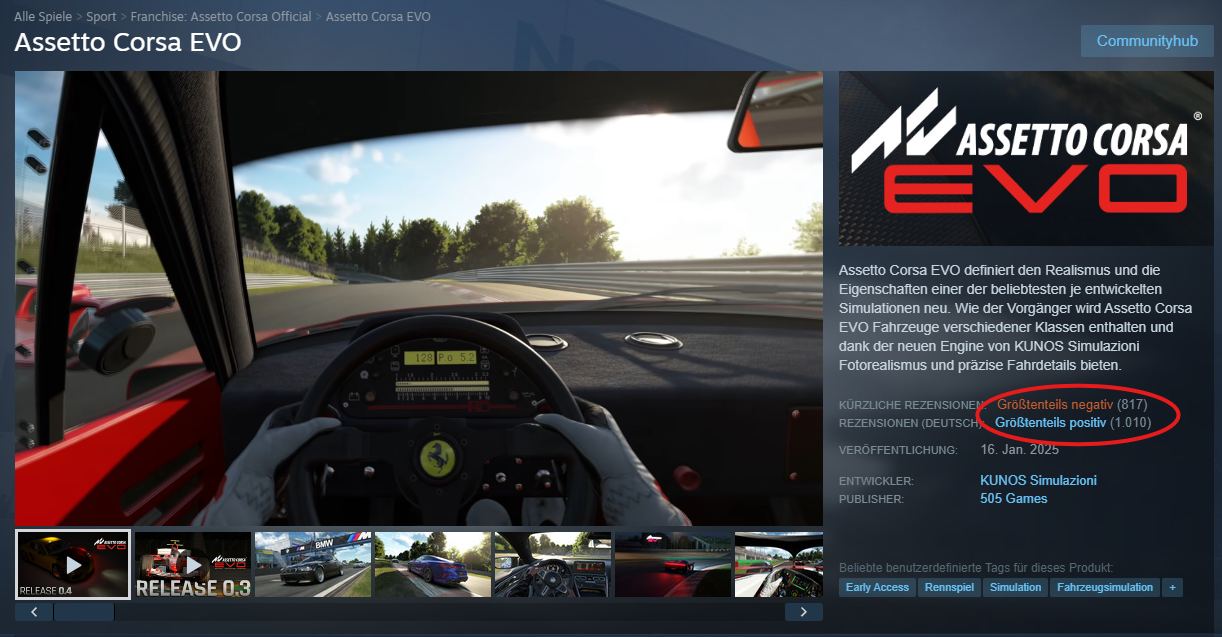Select the blue car sunset screenshot thumbnail
The width and height of the screenshot is (1222, 637).
point(433,565)
